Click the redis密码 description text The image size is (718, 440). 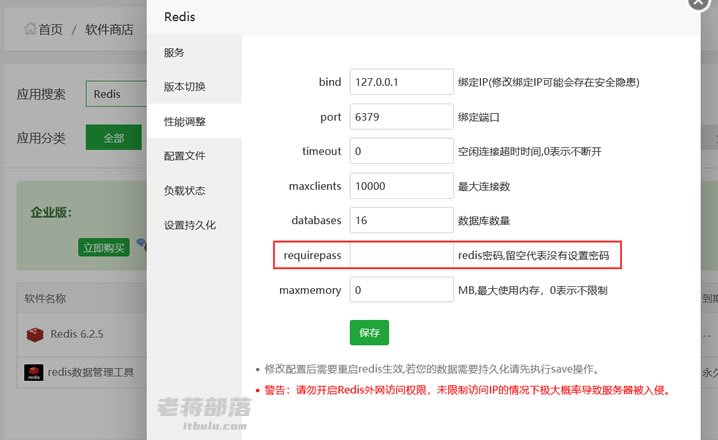533,255
